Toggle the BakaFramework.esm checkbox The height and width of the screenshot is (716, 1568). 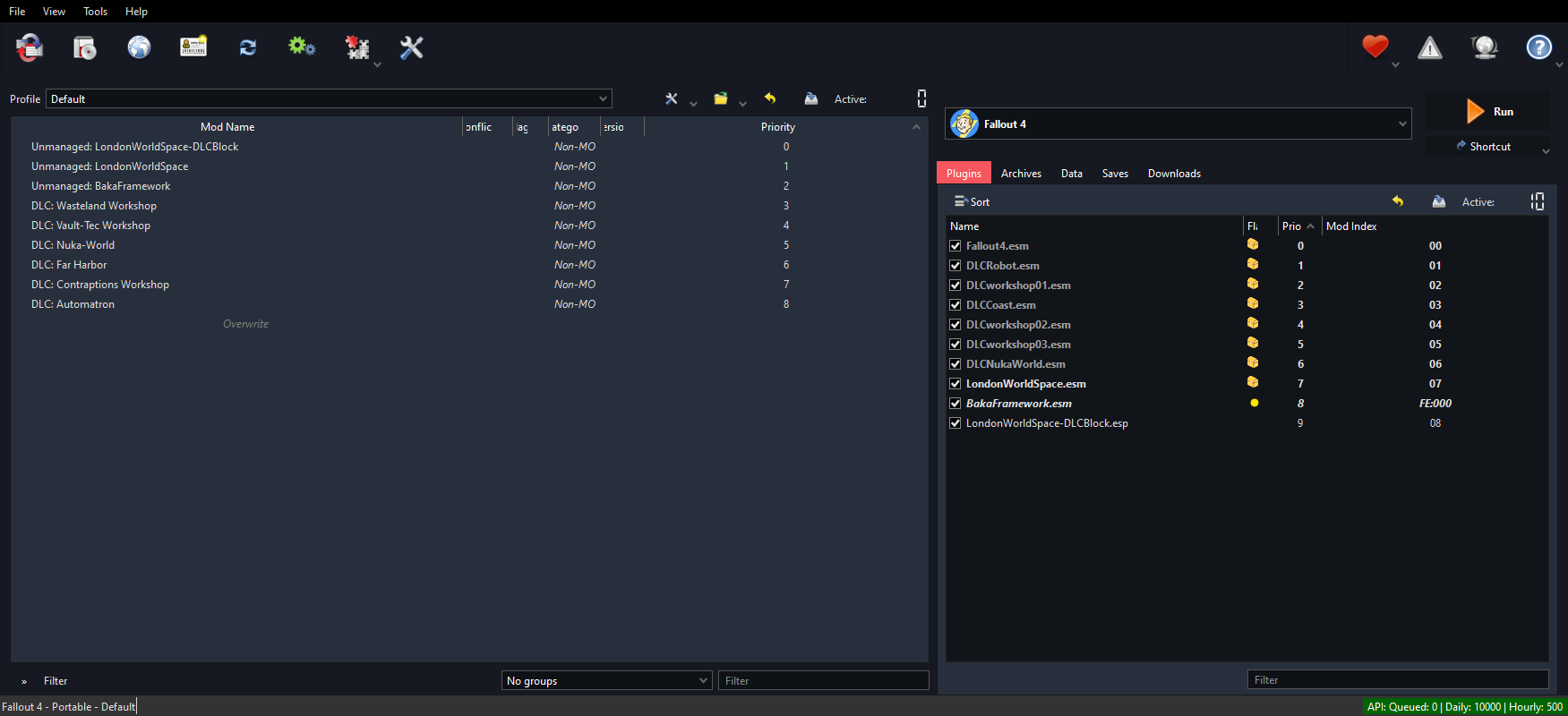pyautogui.click(x=955, y=404)
